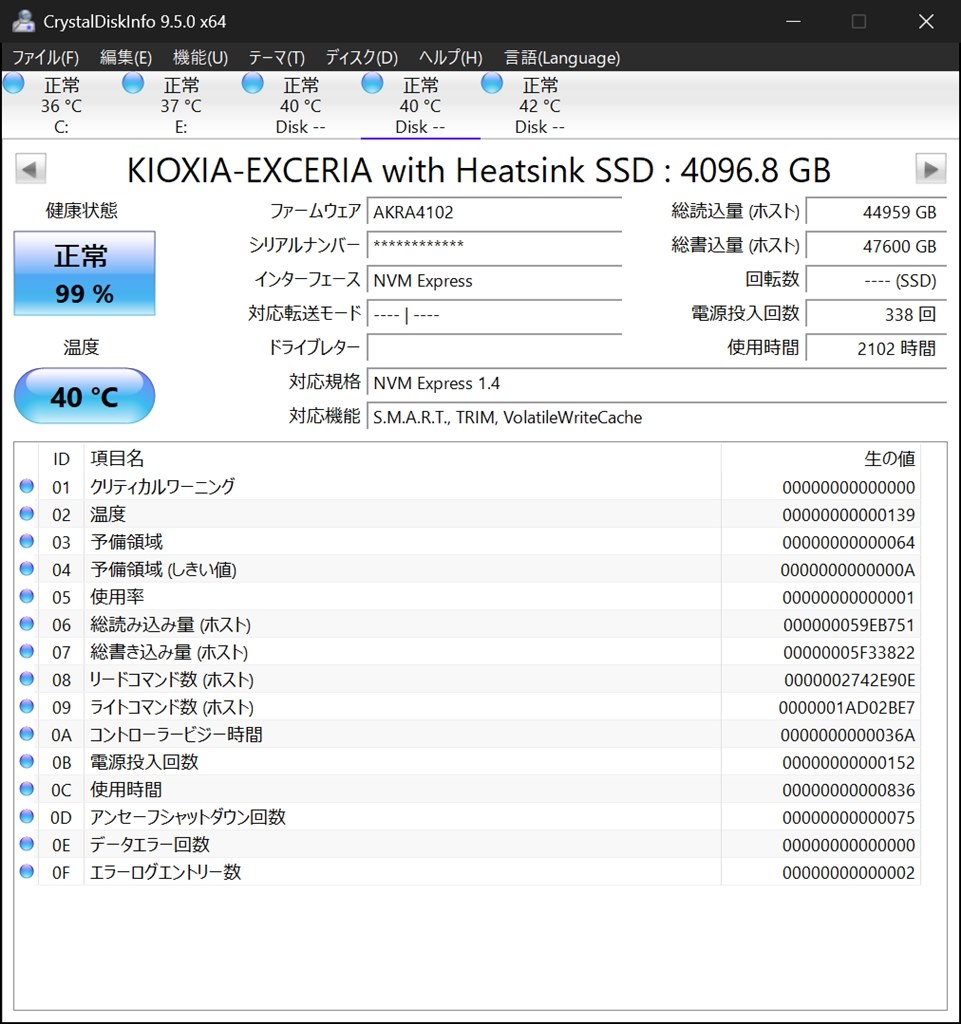Switch to the underlined 40 °C Disk tab
961x1024 pixels.
[420, 104]
